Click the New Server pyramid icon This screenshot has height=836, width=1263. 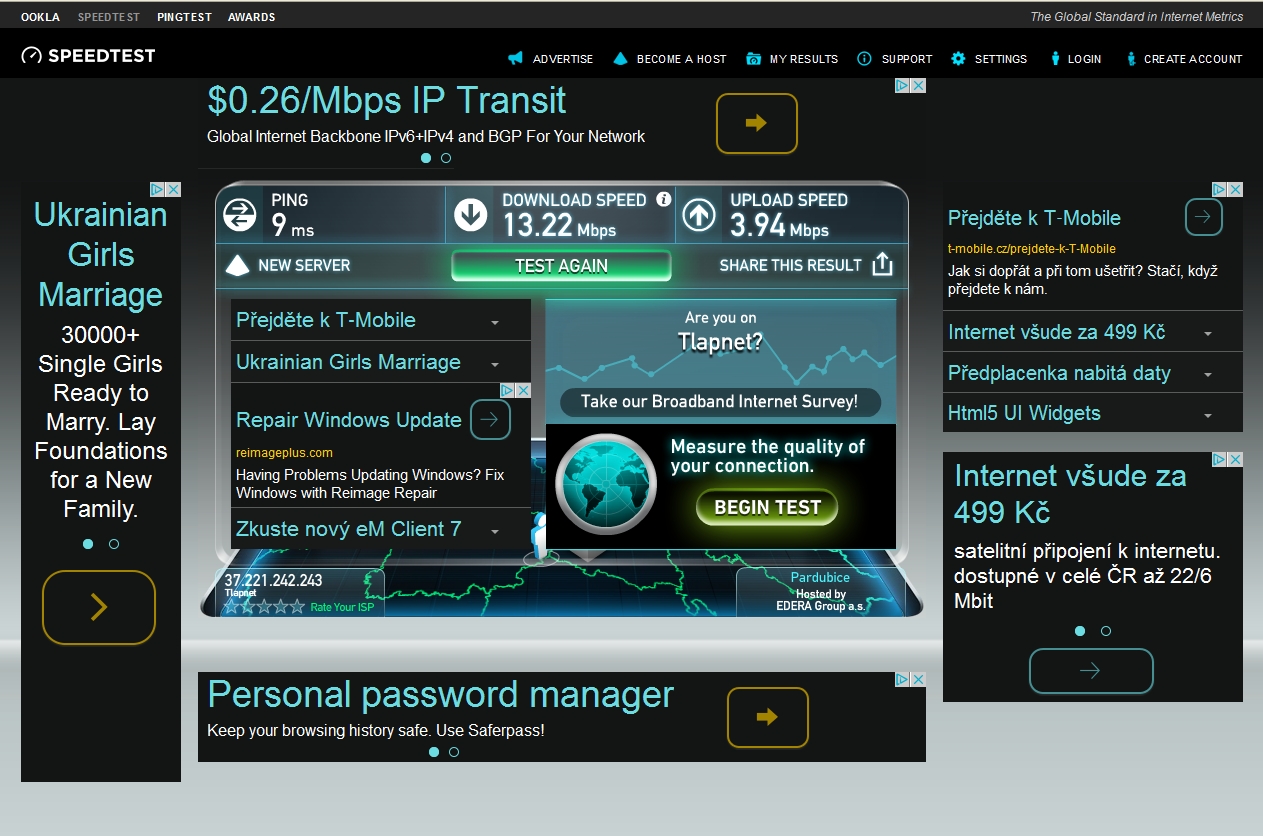[236, 265]
